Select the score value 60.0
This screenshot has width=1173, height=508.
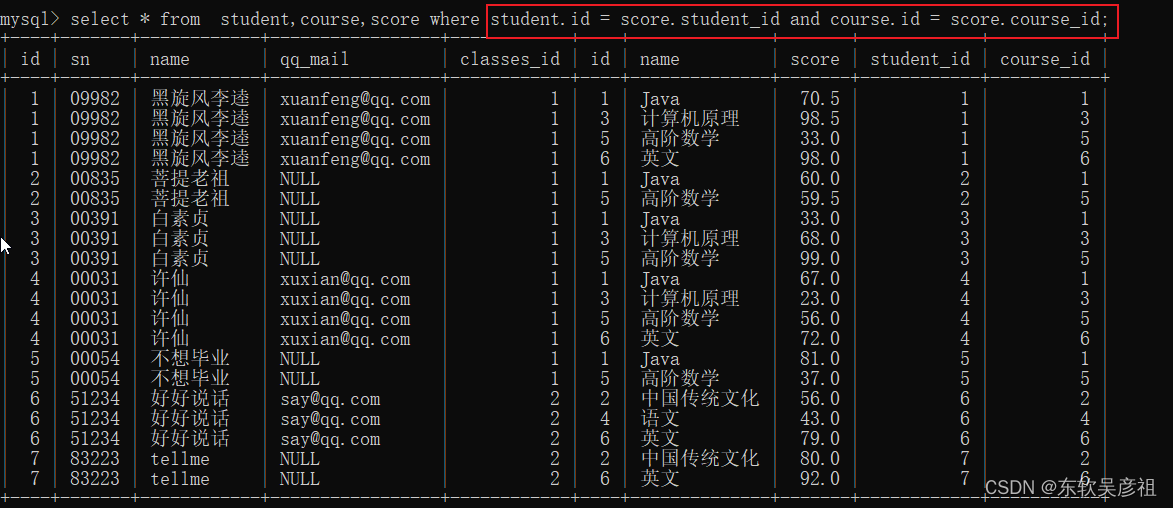(820, 179)
